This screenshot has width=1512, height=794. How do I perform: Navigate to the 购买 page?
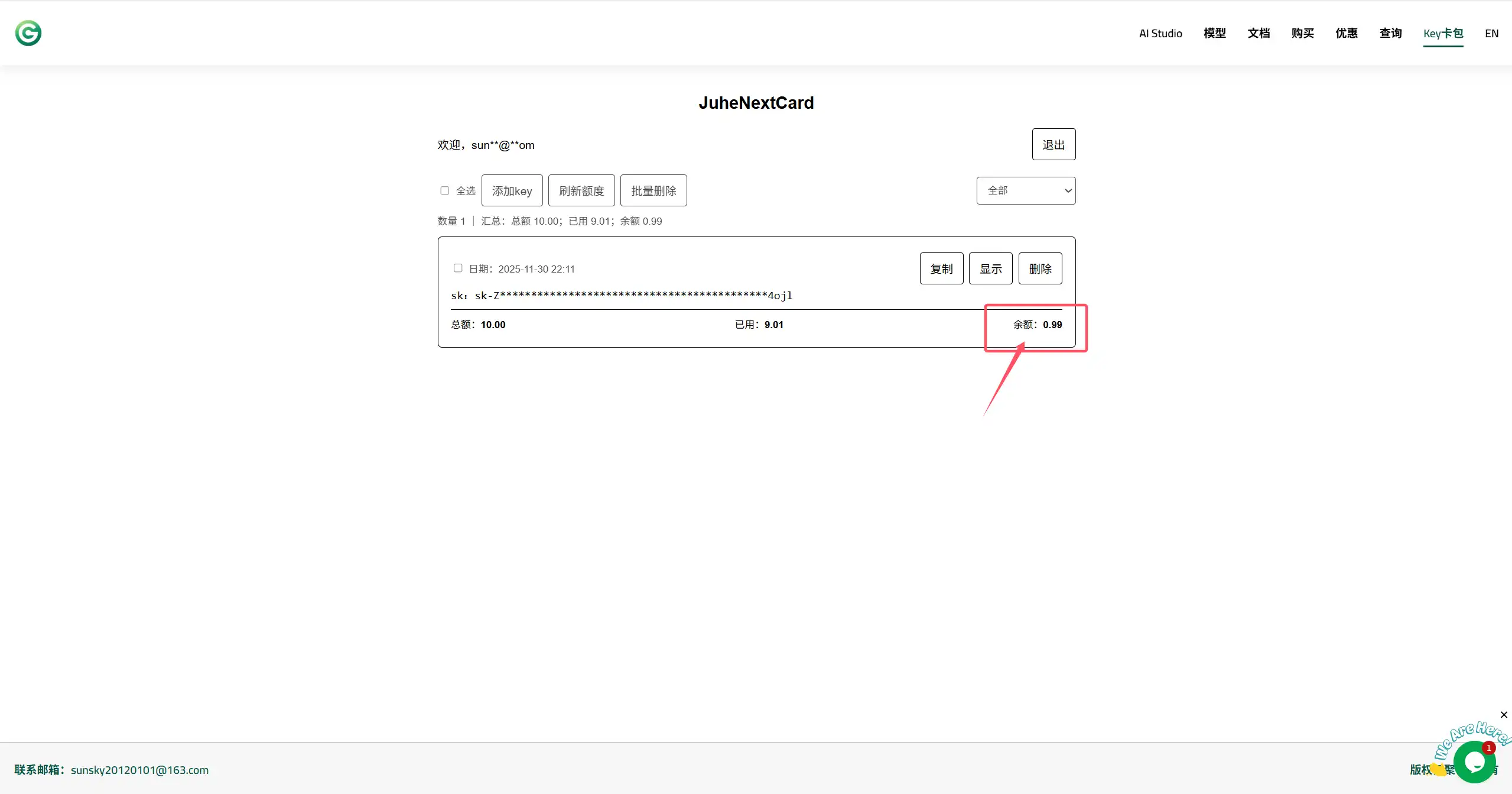pyautogui.click(x=1302, y=33)
